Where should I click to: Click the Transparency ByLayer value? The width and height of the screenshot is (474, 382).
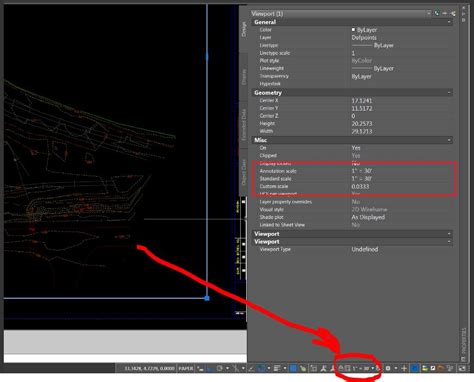click(361, 76)
